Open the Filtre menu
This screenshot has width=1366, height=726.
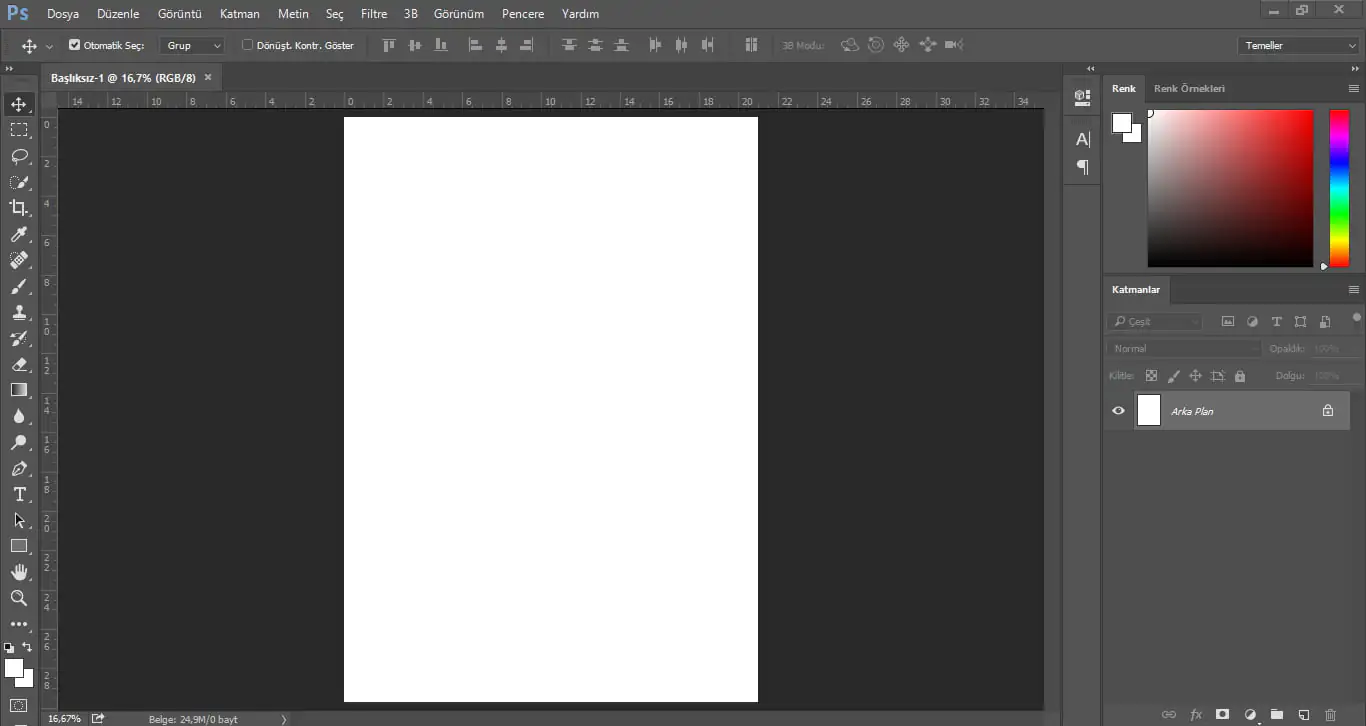[x=373, y=14]
